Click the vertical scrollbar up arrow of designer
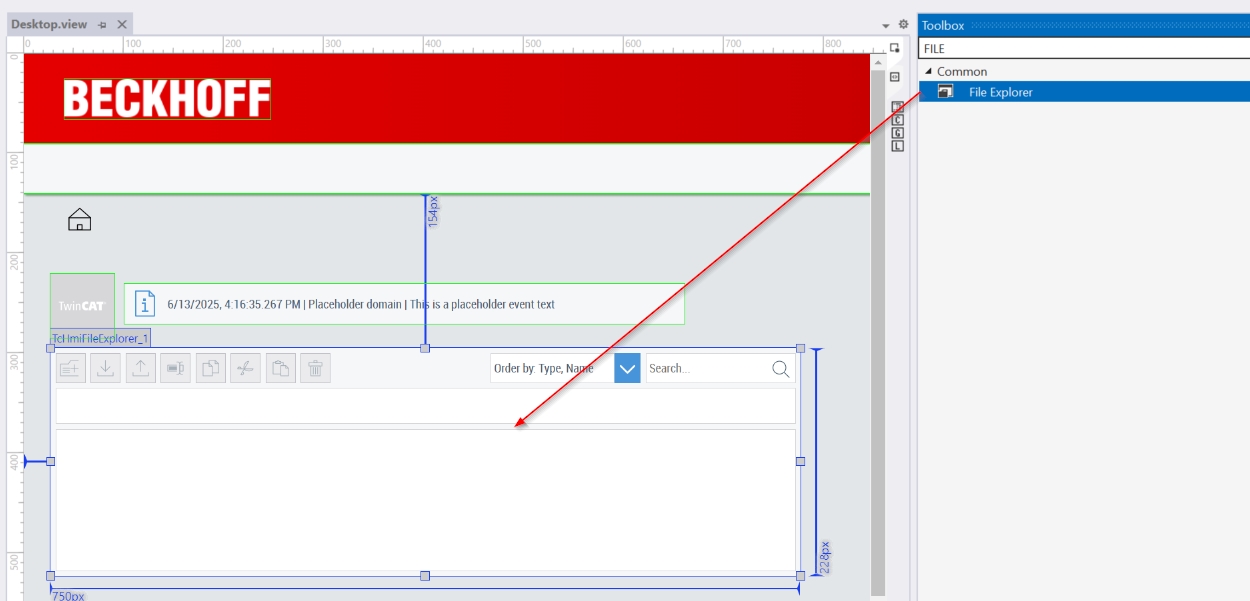Viewport: 1250px width, 601px height. [x=878, y=60]
